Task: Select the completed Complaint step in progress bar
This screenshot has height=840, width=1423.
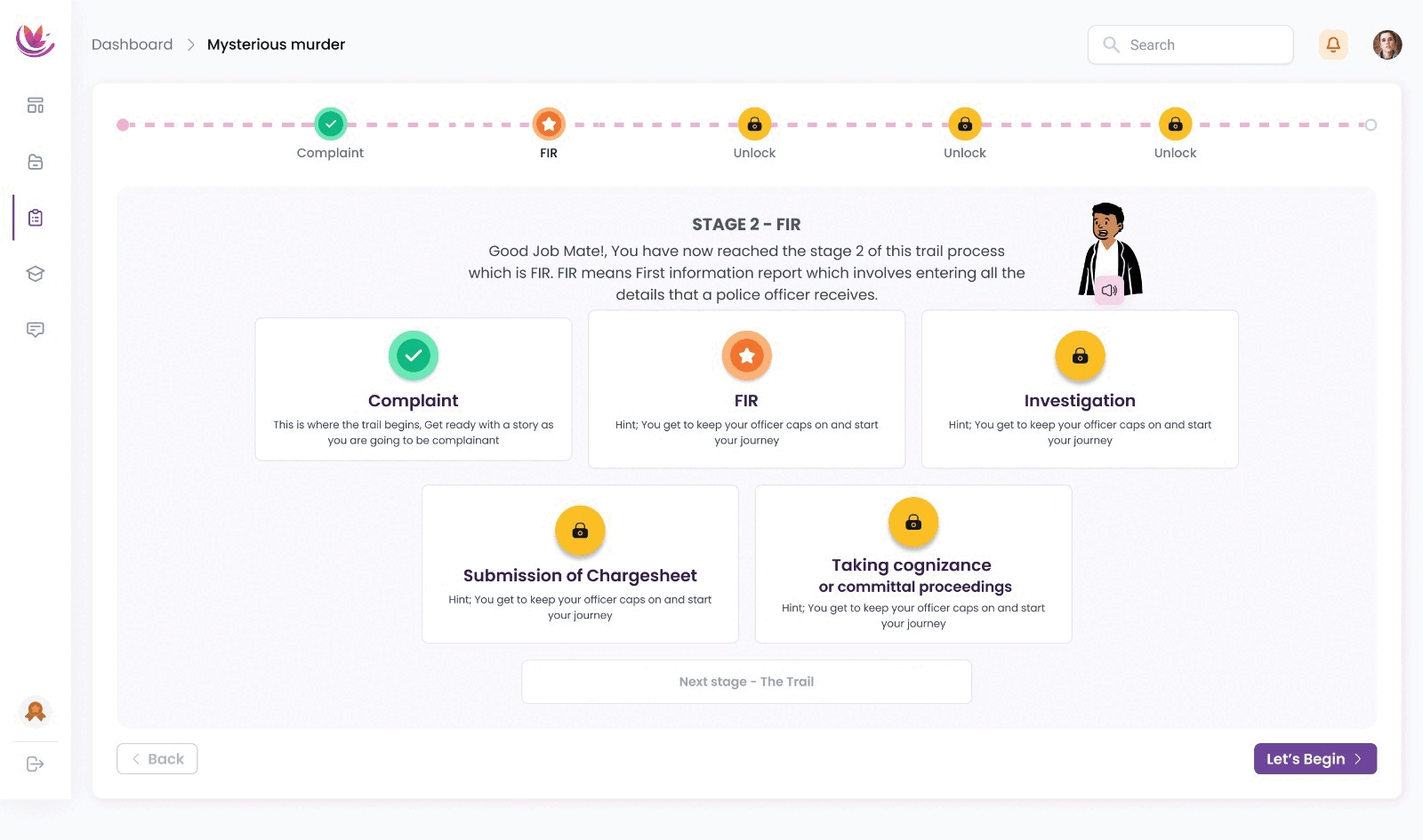Action: click(x=331, y=124)
